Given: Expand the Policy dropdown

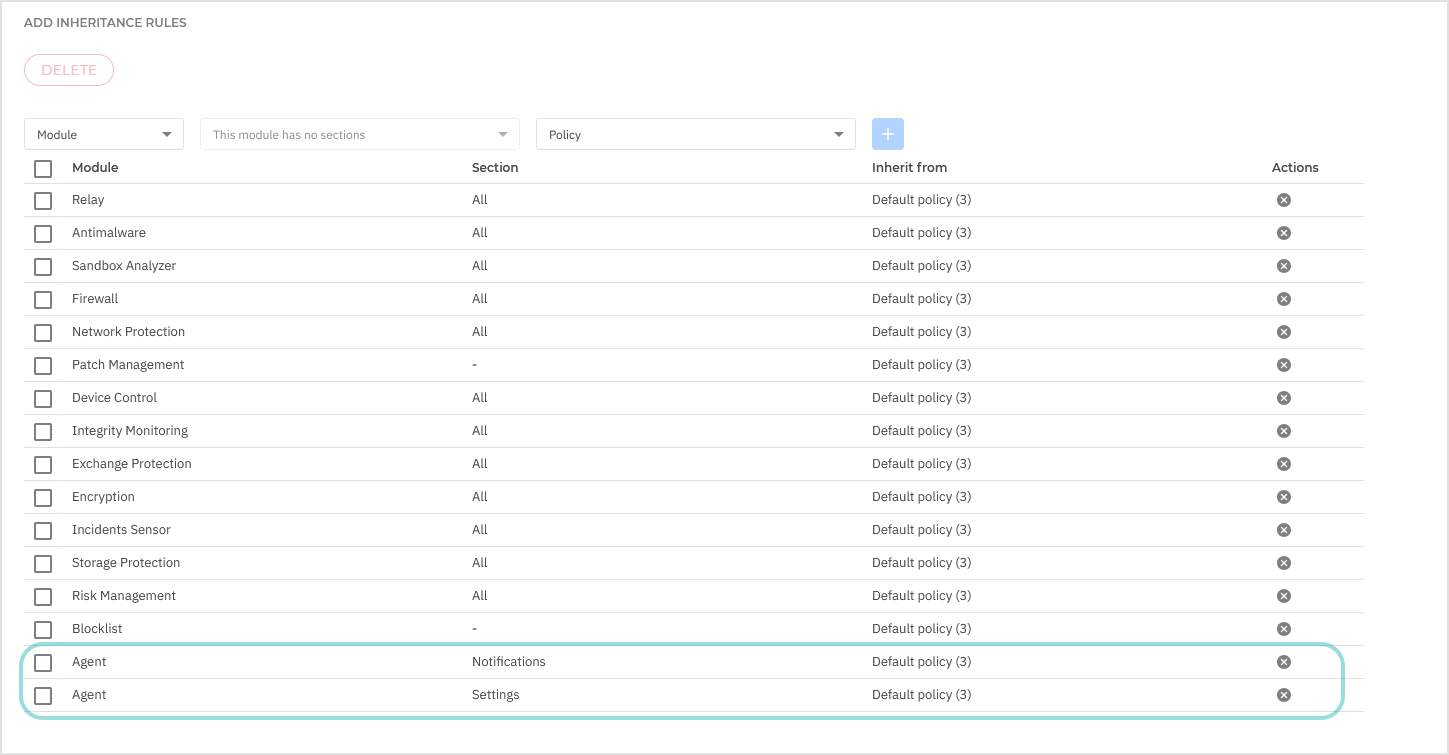Looking at the screenshot, I should [x=695, y=135].
